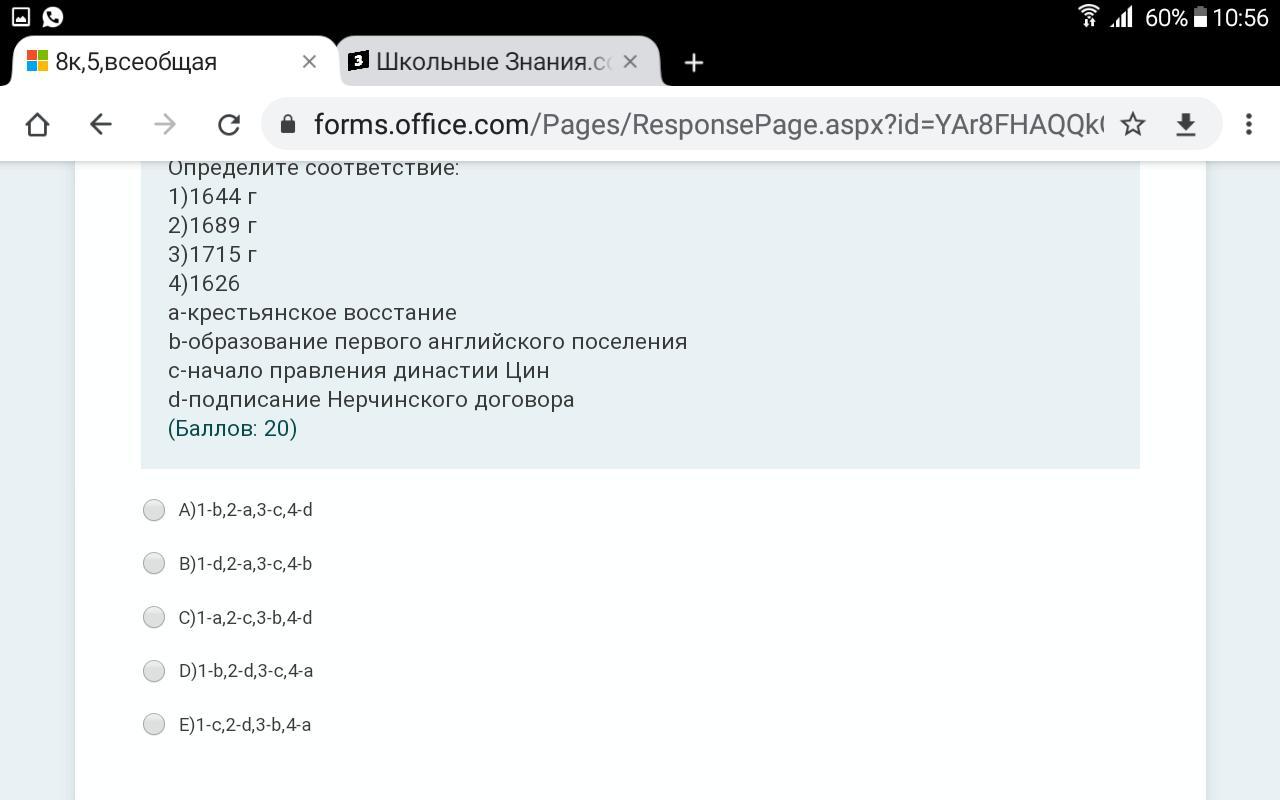
Task: Choose radio button for option C
Action: click(154, 617)
